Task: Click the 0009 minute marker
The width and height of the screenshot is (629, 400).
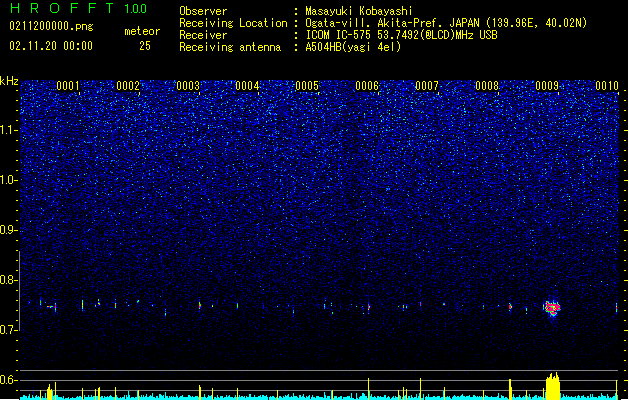Action: (547, 86)
